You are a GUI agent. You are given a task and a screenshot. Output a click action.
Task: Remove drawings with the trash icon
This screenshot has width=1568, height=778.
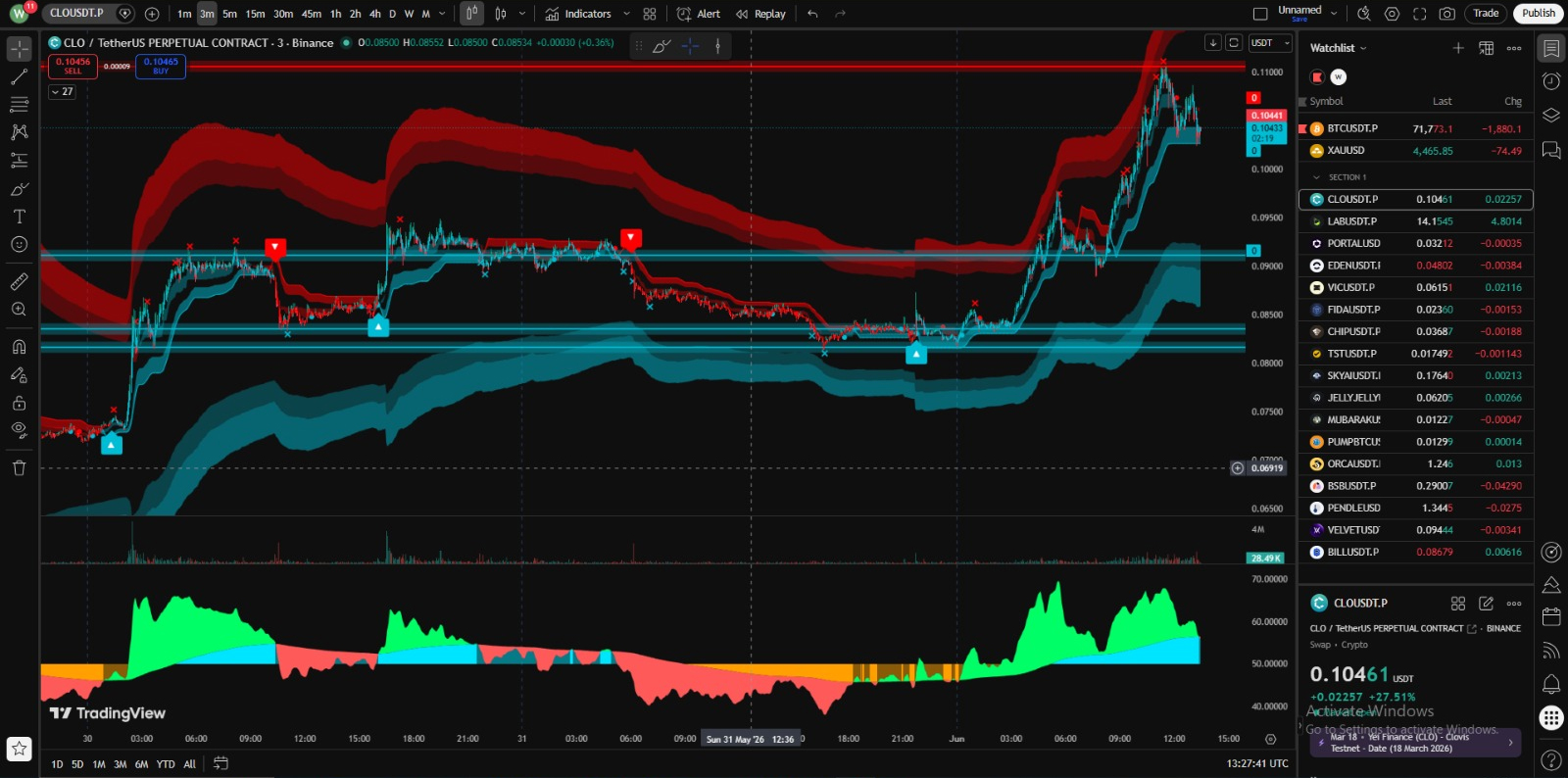[x=19, y=467]
